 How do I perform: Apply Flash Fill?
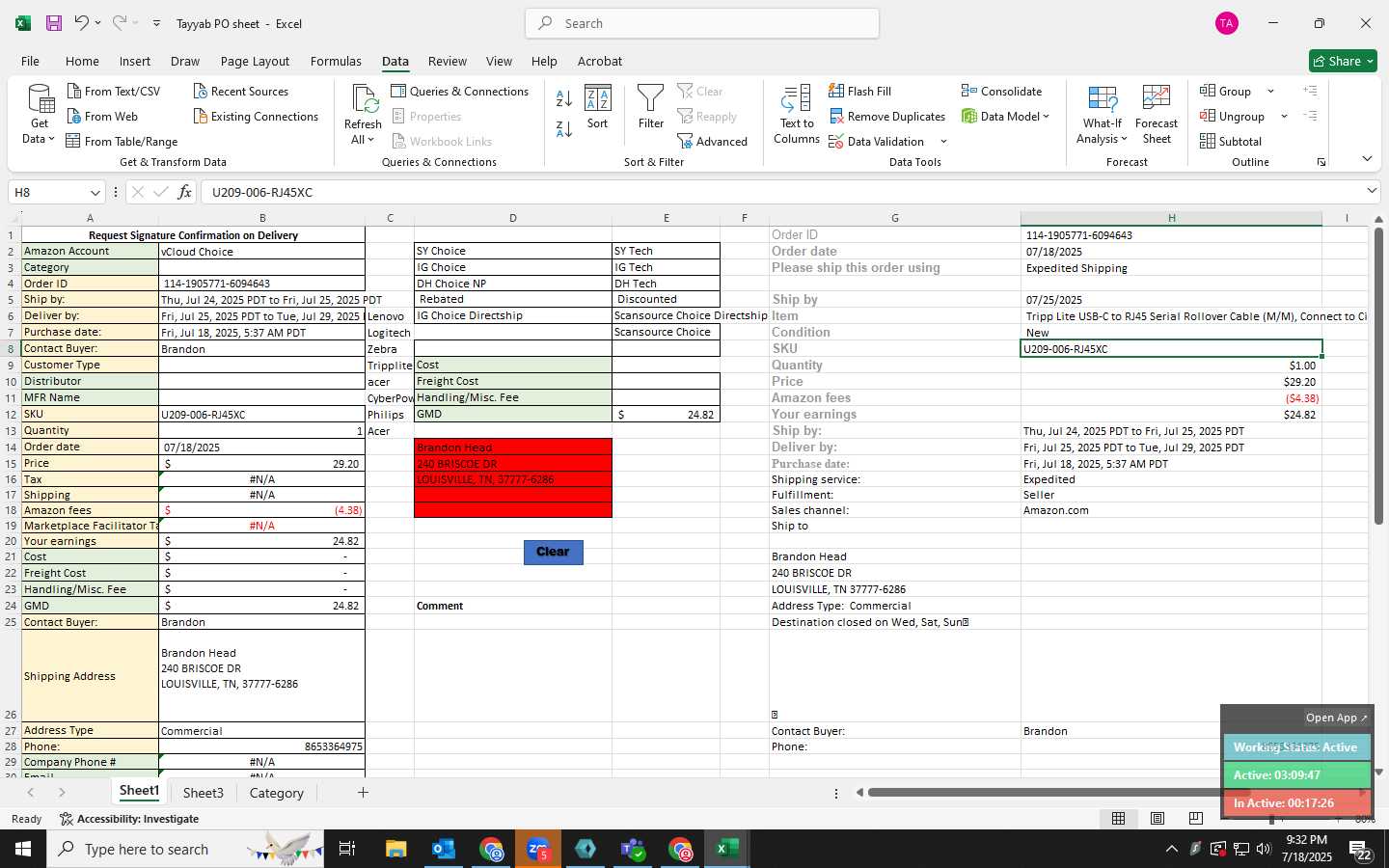(x=859, y=92)
